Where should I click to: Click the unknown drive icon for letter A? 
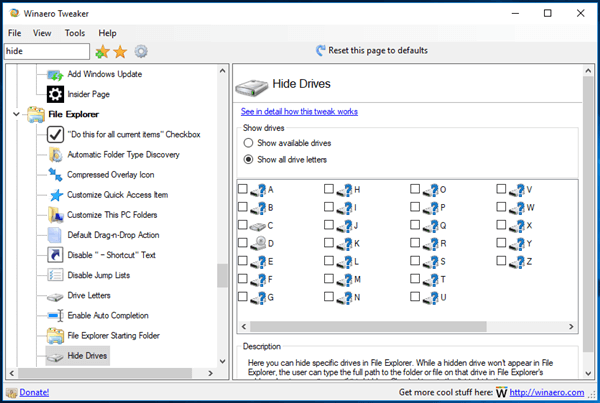click(x=258, y=190)
